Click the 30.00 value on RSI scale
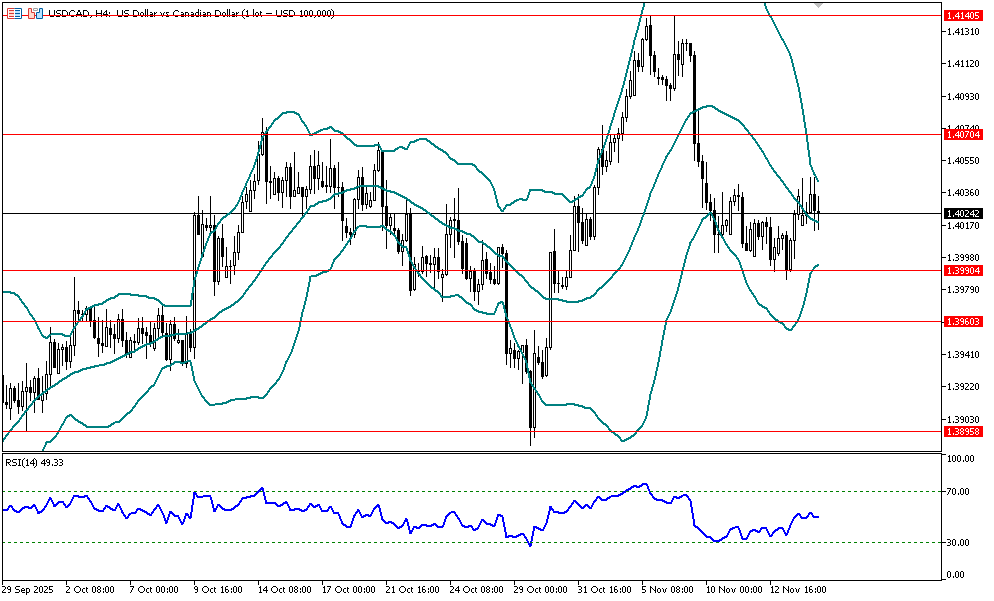This screenshot has width=994, height=601. click(x=959, y=543)
